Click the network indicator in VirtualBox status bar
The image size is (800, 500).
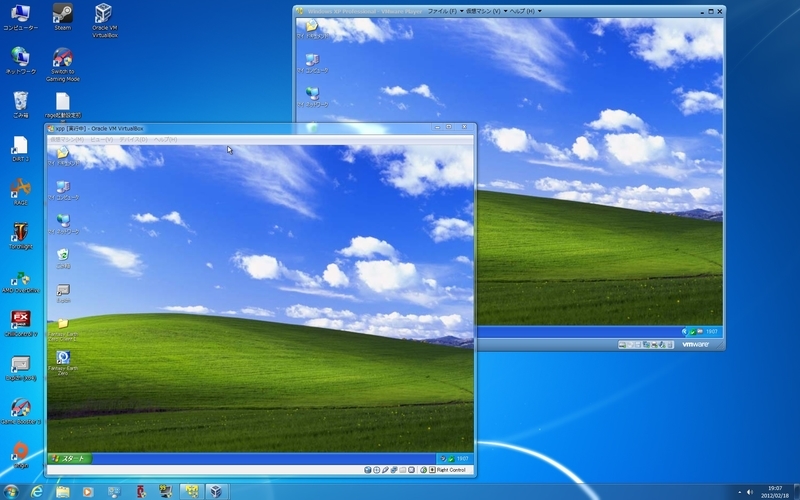pos(394,470)
